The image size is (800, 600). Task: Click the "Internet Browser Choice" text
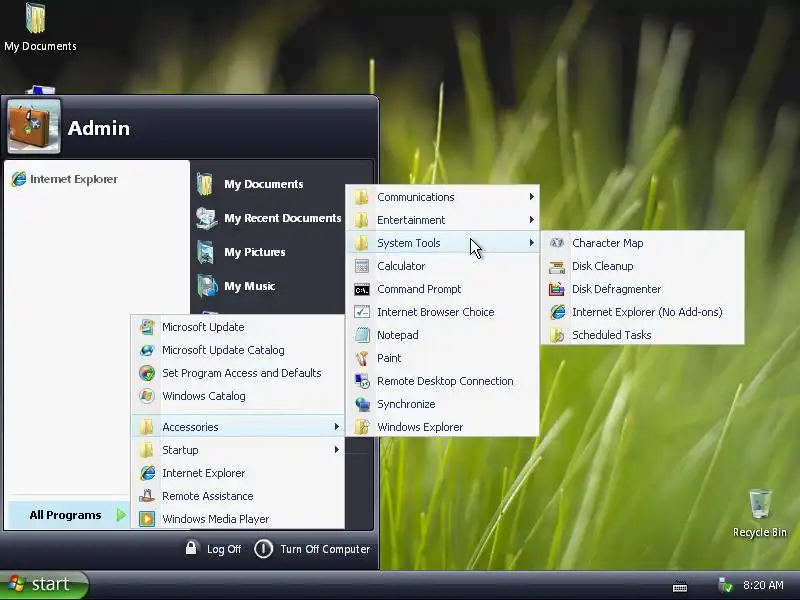436,312
